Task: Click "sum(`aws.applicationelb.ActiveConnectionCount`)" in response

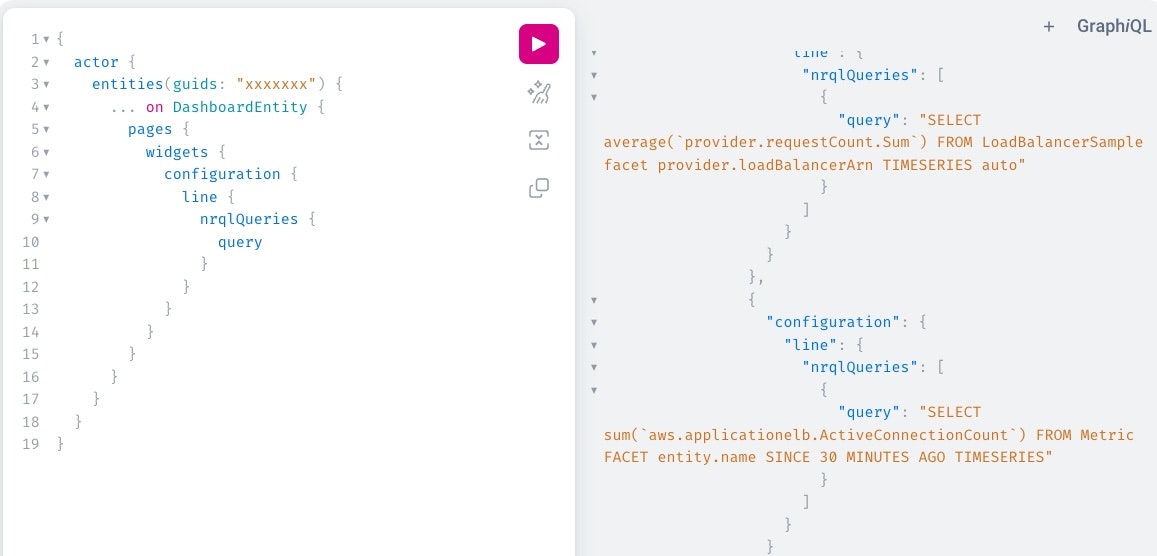Action: point(815,435)
